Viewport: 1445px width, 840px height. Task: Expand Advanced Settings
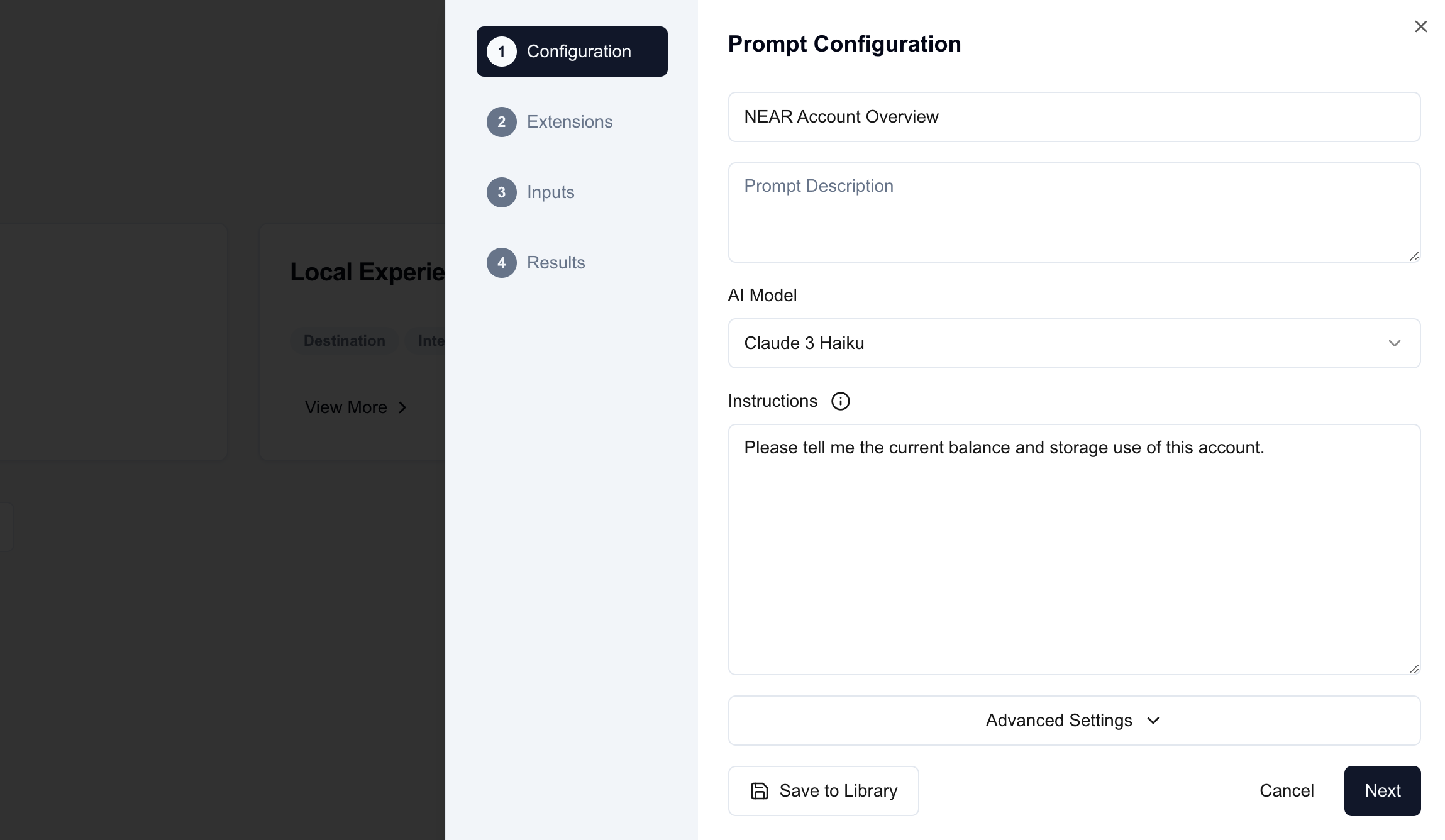point(1074,721)
